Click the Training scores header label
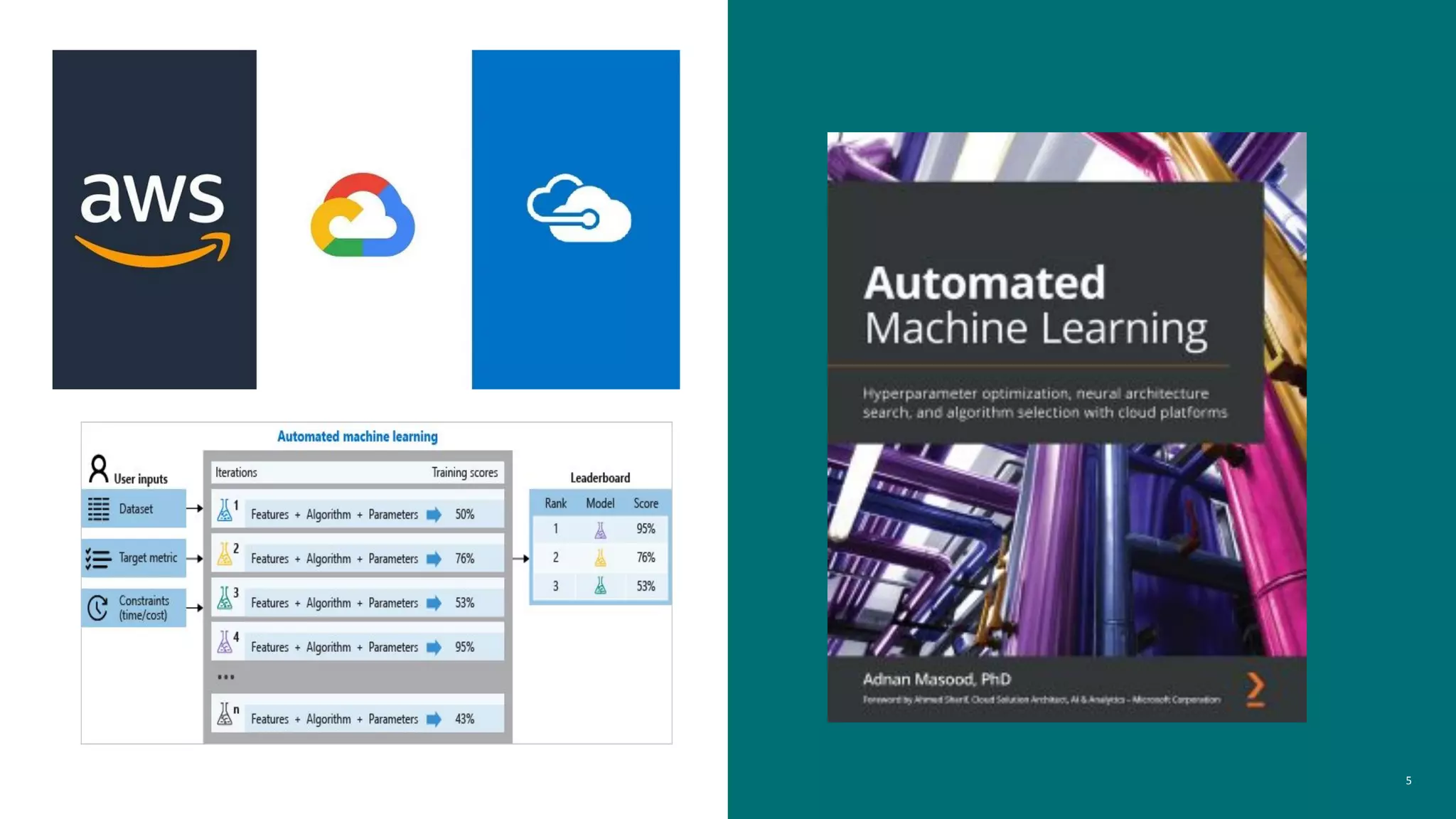This screenshot has width=1456, height=819. coord(464,473)
